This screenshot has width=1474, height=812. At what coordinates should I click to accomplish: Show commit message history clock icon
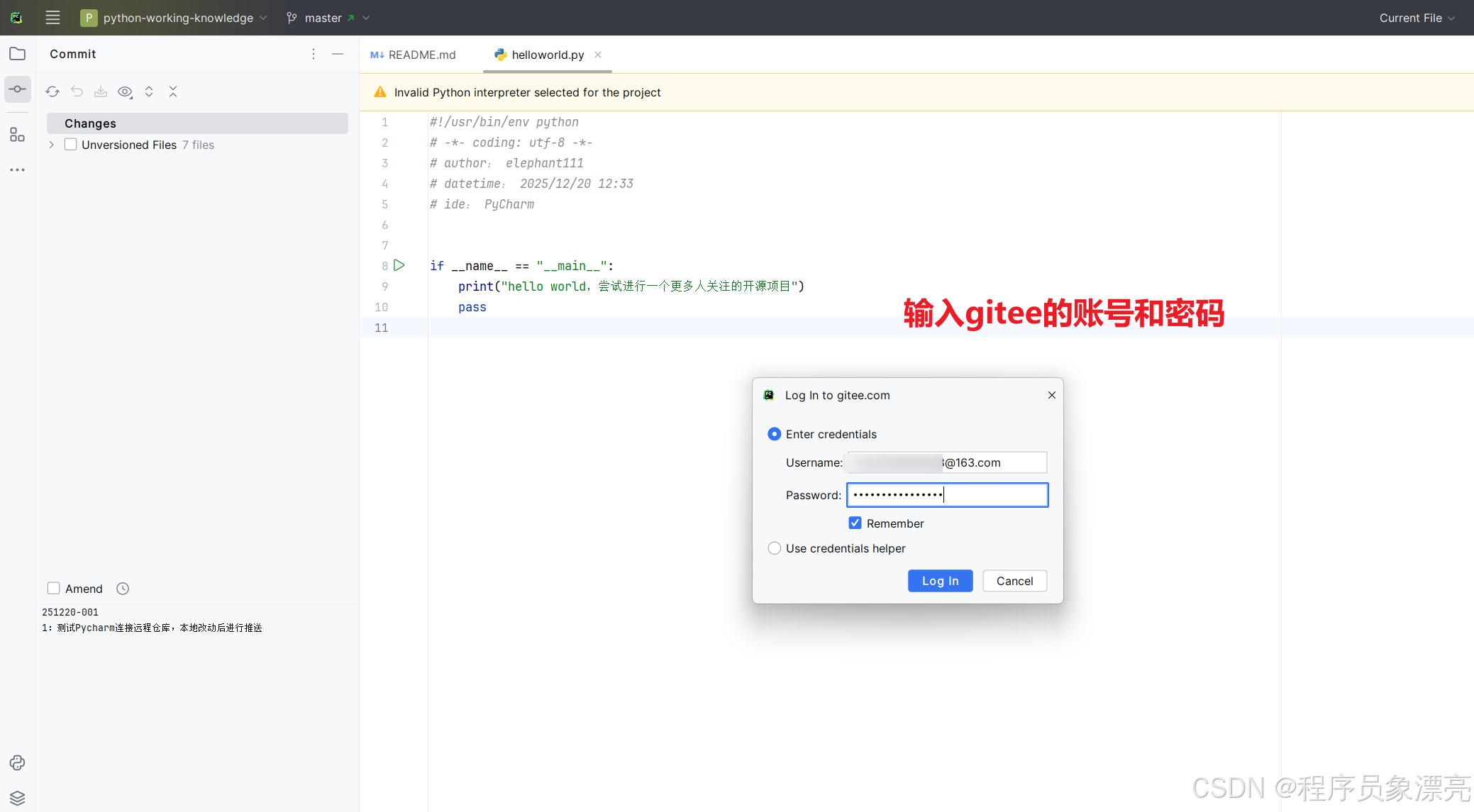(123, 589)
